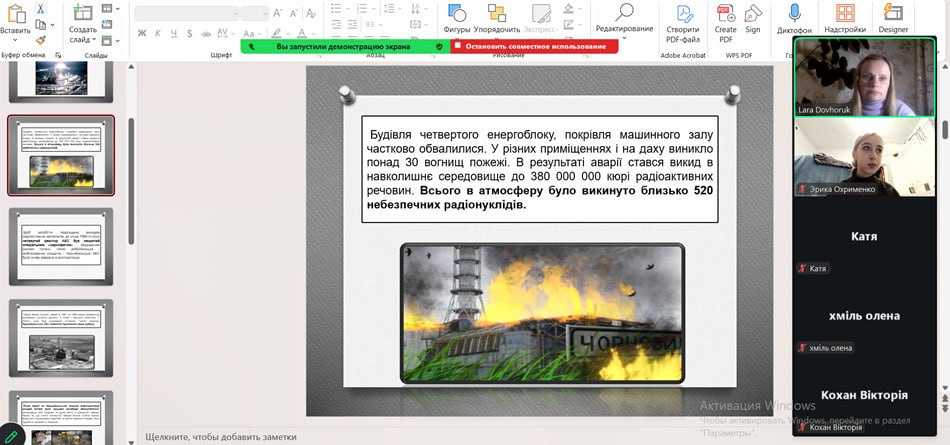Stop screen sharing with the red button
950x445 pixels.
click(x=534, y=46)
